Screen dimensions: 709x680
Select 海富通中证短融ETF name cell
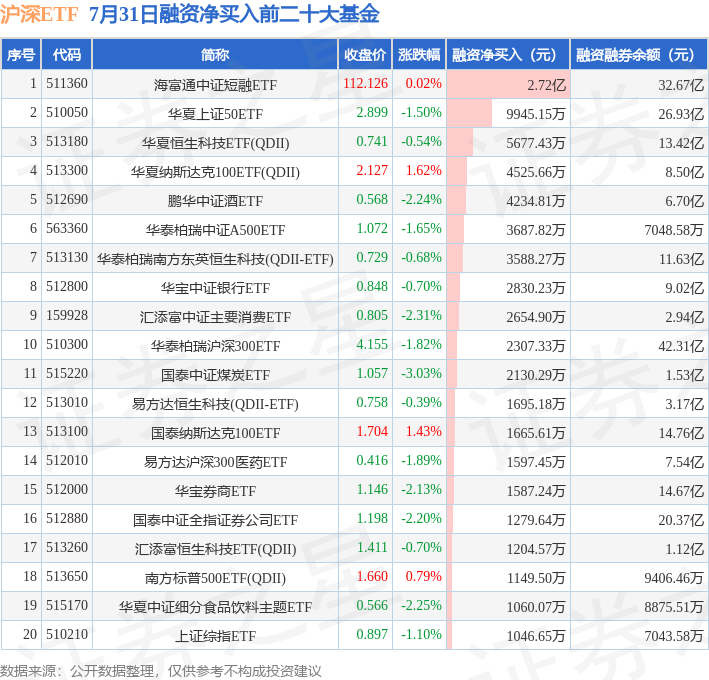click(215, 85)
